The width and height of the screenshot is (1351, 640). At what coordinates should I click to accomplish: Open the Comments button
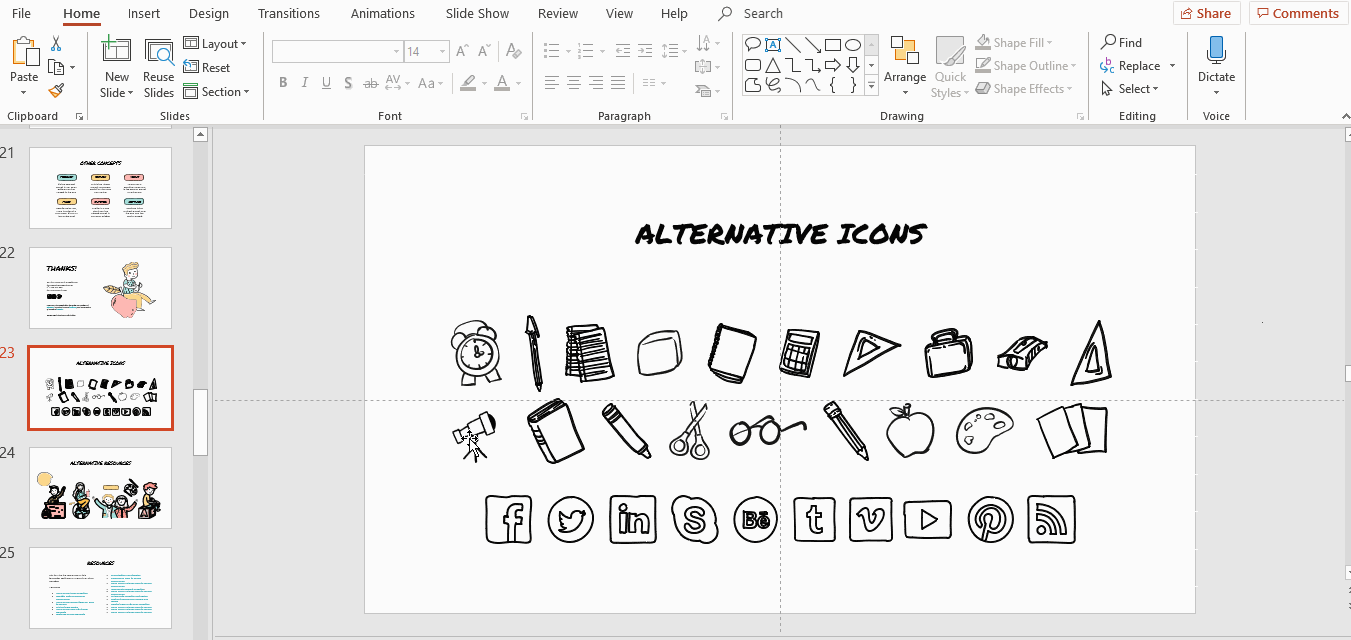[x=1297, y=13]
